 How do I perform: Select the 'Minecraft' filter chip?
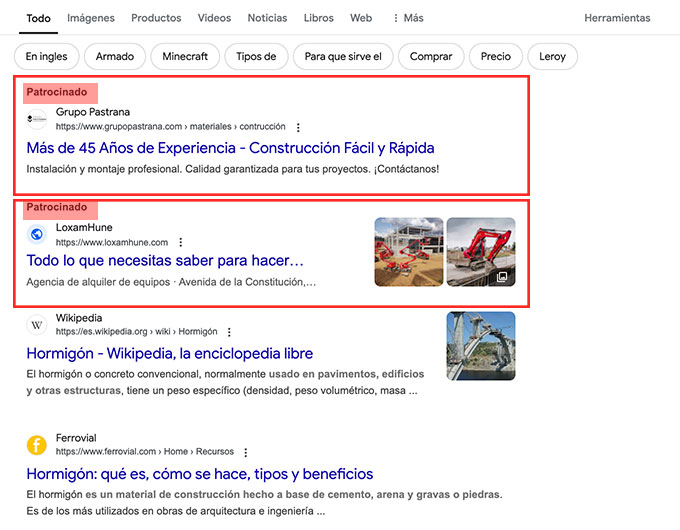pyautogui.click(x=185, y=56)
